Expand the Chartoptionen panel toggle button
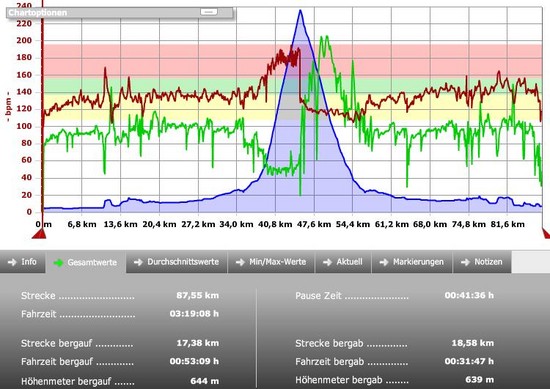The height and width of the screenshot is (389, 550). click(208, 12)
